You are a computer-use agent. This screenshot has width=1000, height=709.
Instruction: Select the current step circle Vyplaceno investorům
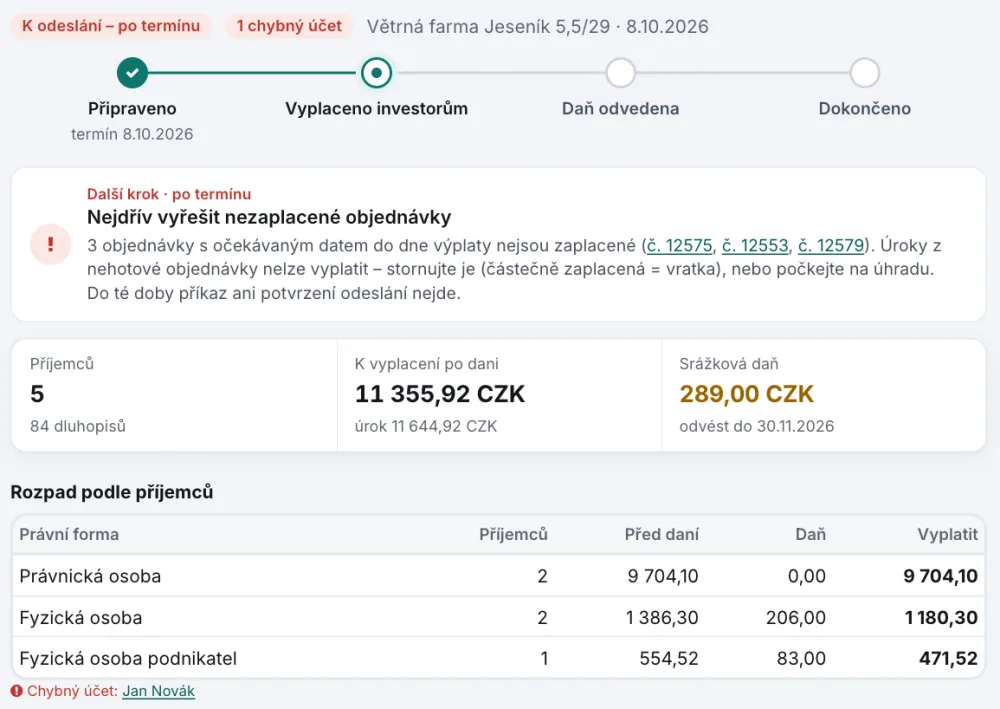(376, 73)
